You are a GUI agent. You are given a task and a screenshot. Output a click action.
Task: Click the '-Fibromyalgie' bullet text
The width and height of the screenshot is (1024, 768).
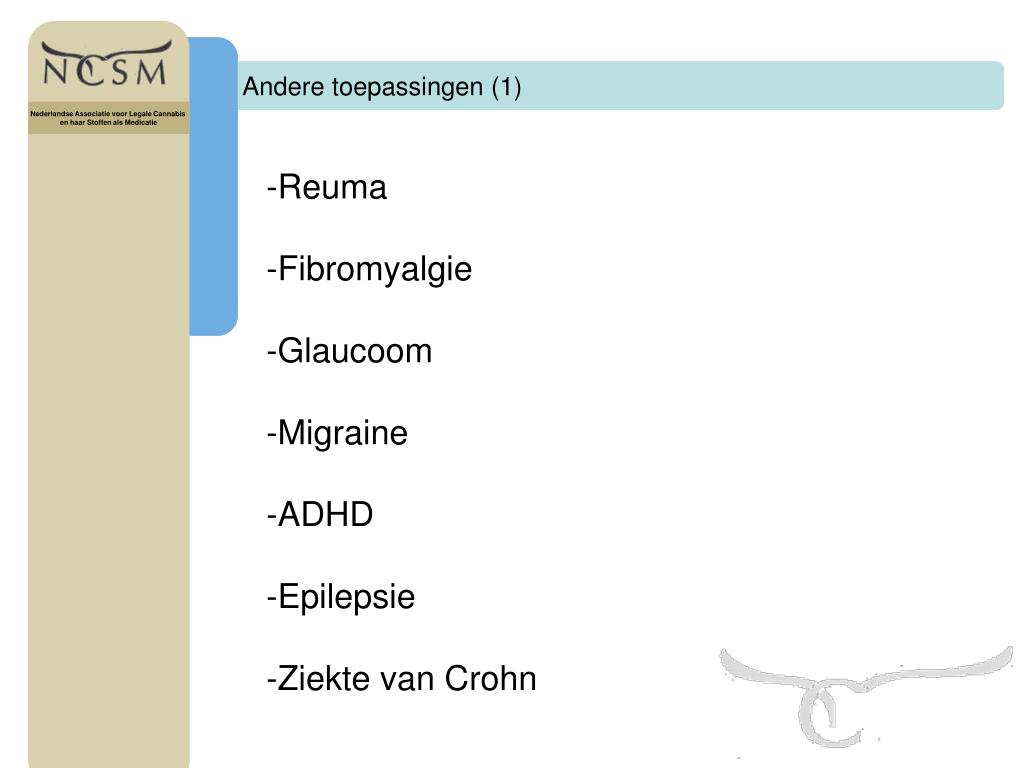[369, 269]
